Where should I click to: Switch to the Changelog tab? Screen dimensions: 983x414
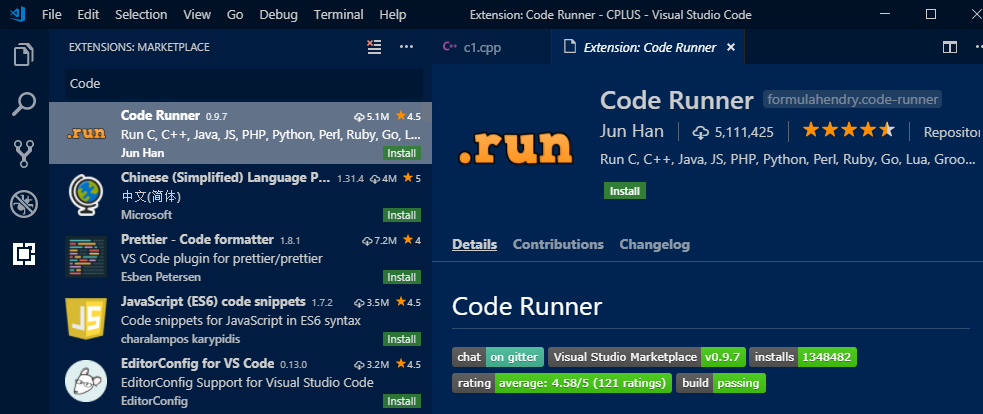point(654,245)
